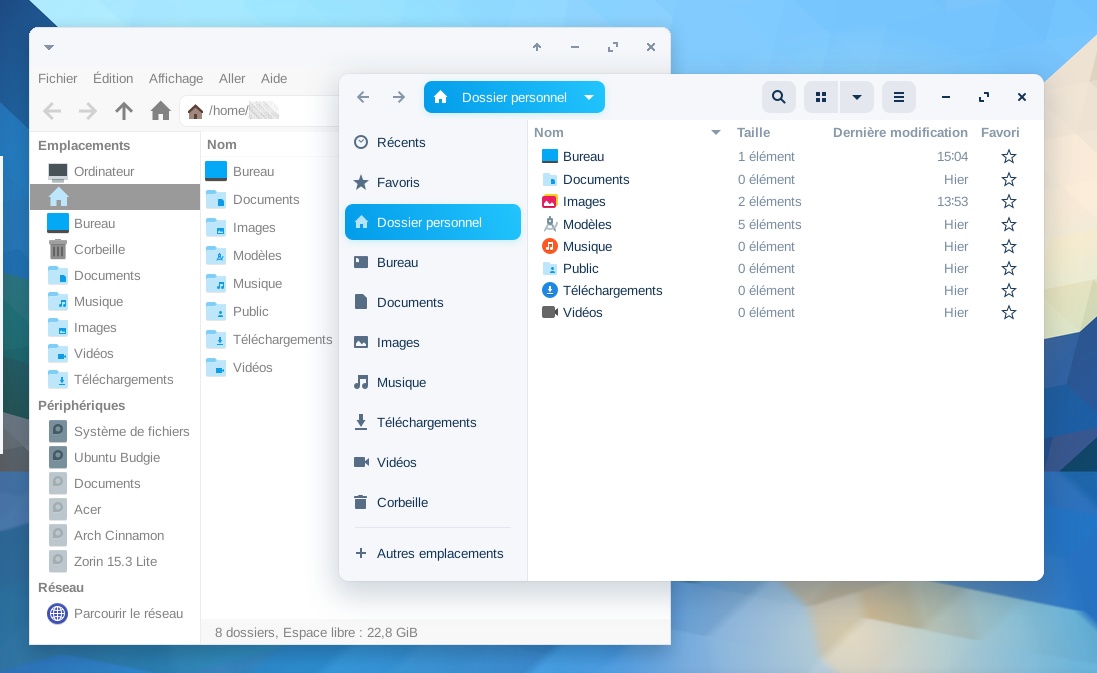The width and height of the screenshot is (1097, 673).
Task: Click the home icon in left toolbar
Action: 160,111
